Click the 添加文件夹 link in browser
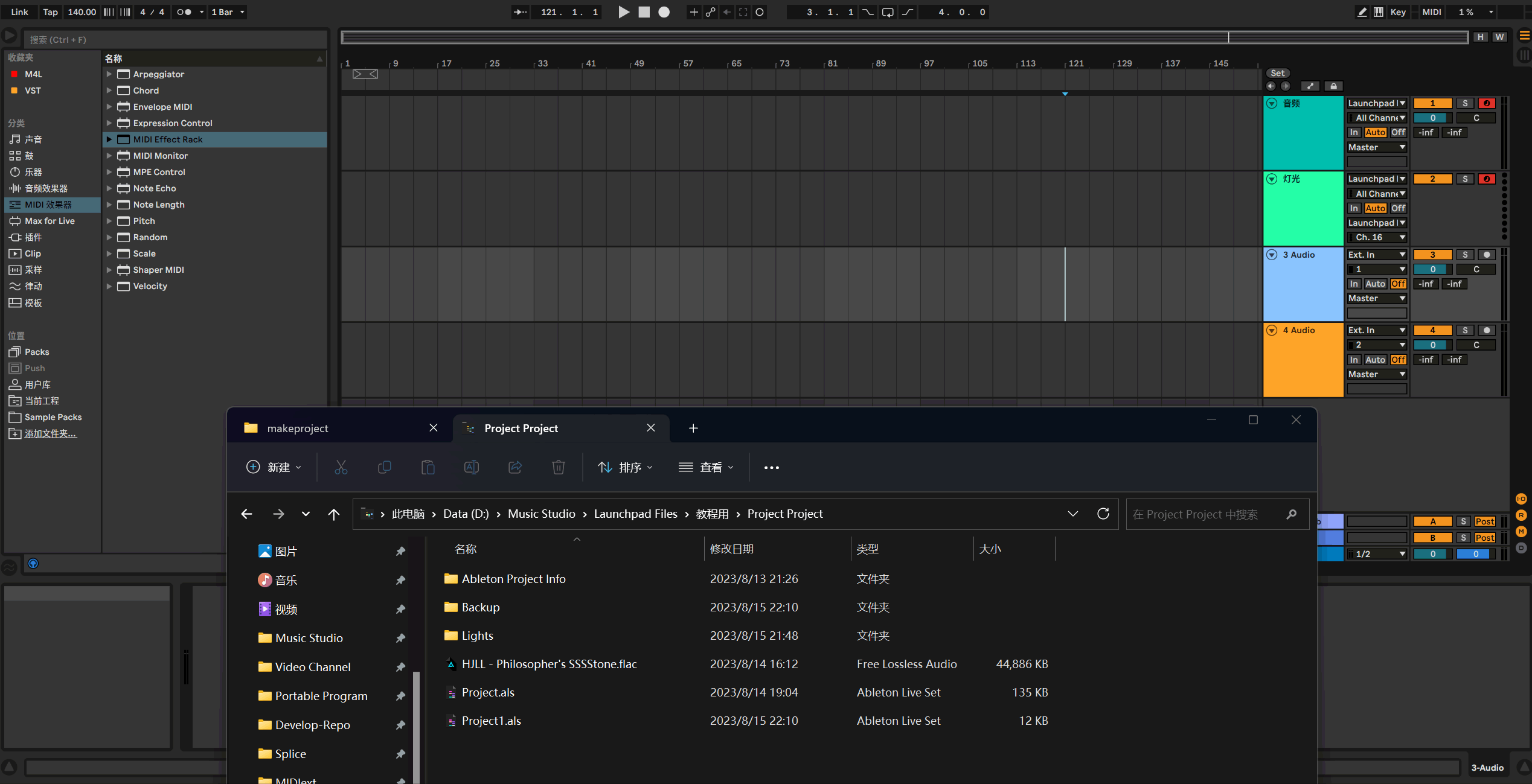The width and height of the screenshot is (1532, 784). point(50,433)
